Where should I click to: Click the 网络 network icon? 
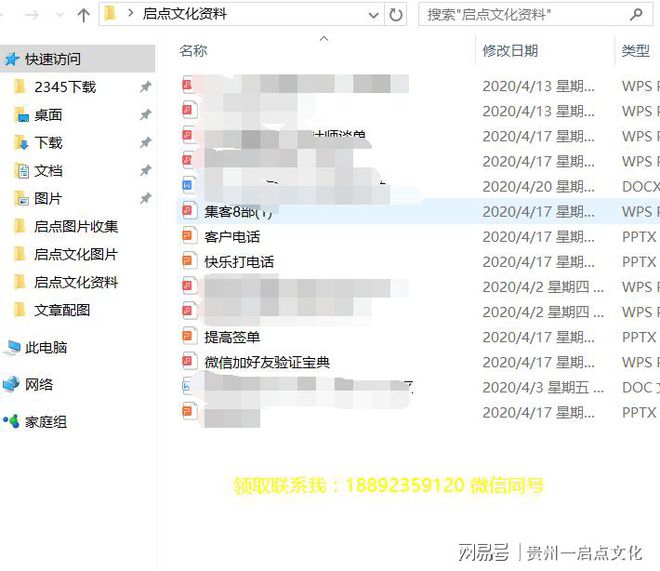coord(12,384)
